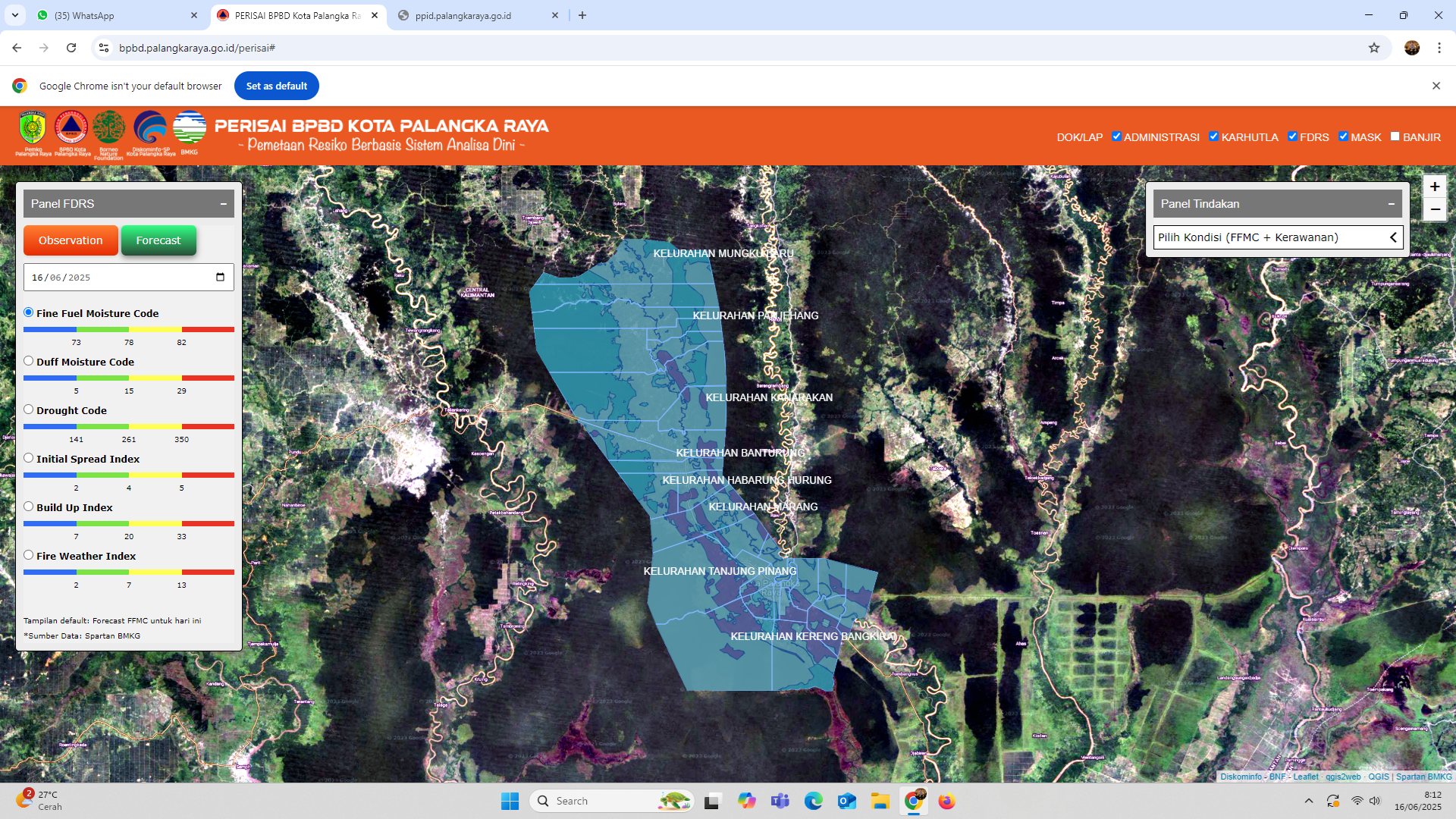Expand Pilih Kondisi (FFMC + Kerawanan) dropdown
Screen dimensions: 1456x819
pos(1278,237)
